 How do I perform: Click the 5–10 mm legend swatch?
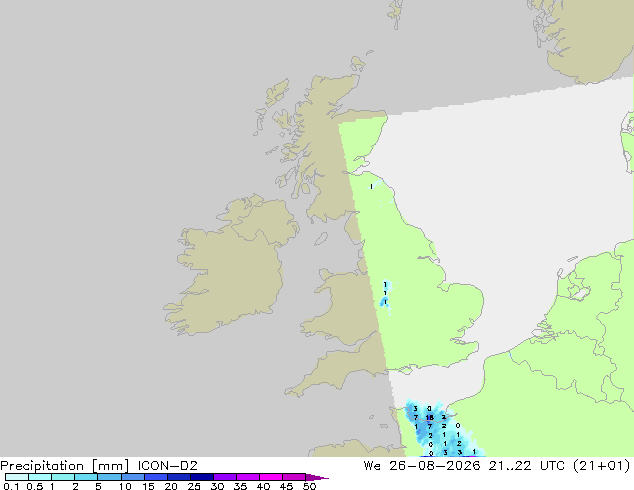(109, 477)
